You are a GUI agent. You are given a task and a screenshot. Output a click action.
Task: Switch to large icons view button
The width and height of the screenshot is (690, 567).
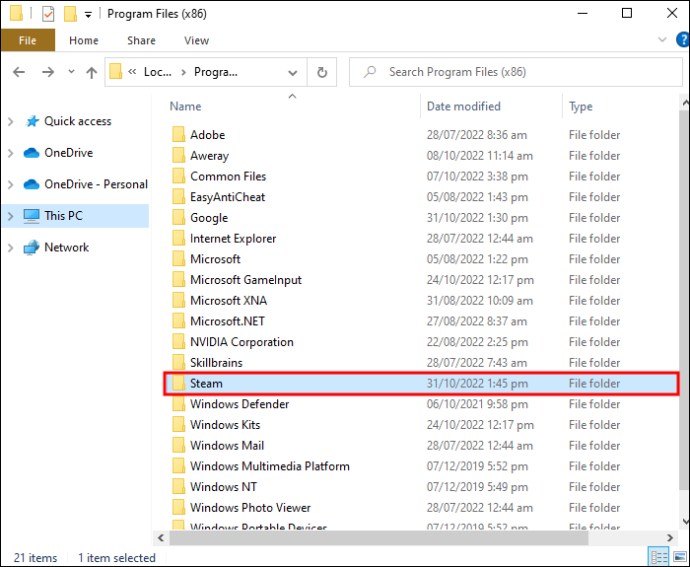tap(679, 557)
